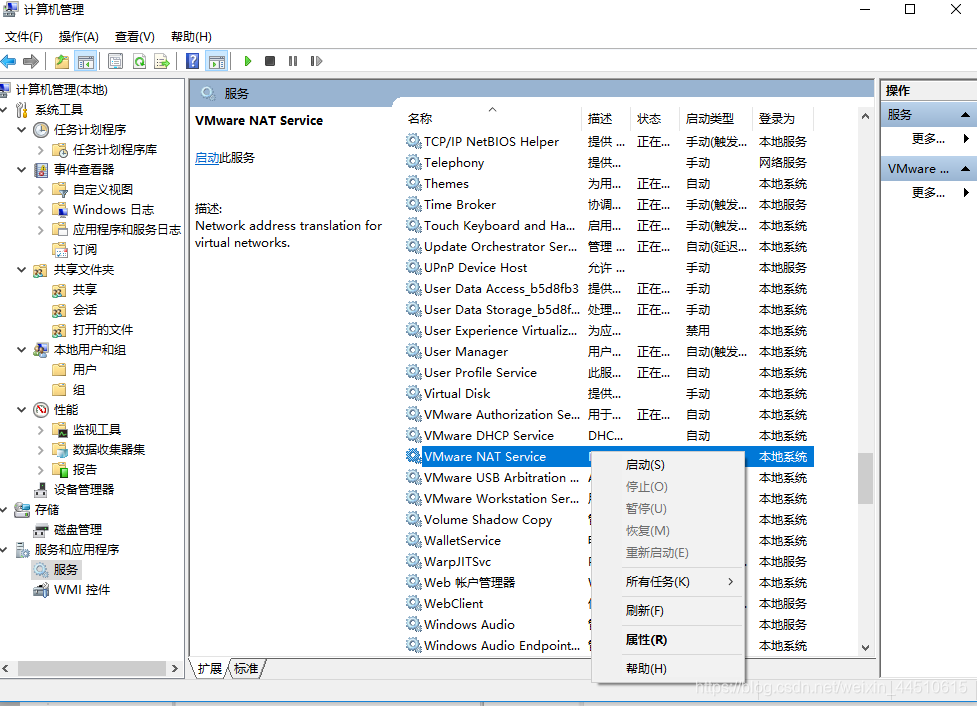The image size is (977, 706).
Task: Click the services list vertical scrollbar thumb
Action: tap(865, 478)
